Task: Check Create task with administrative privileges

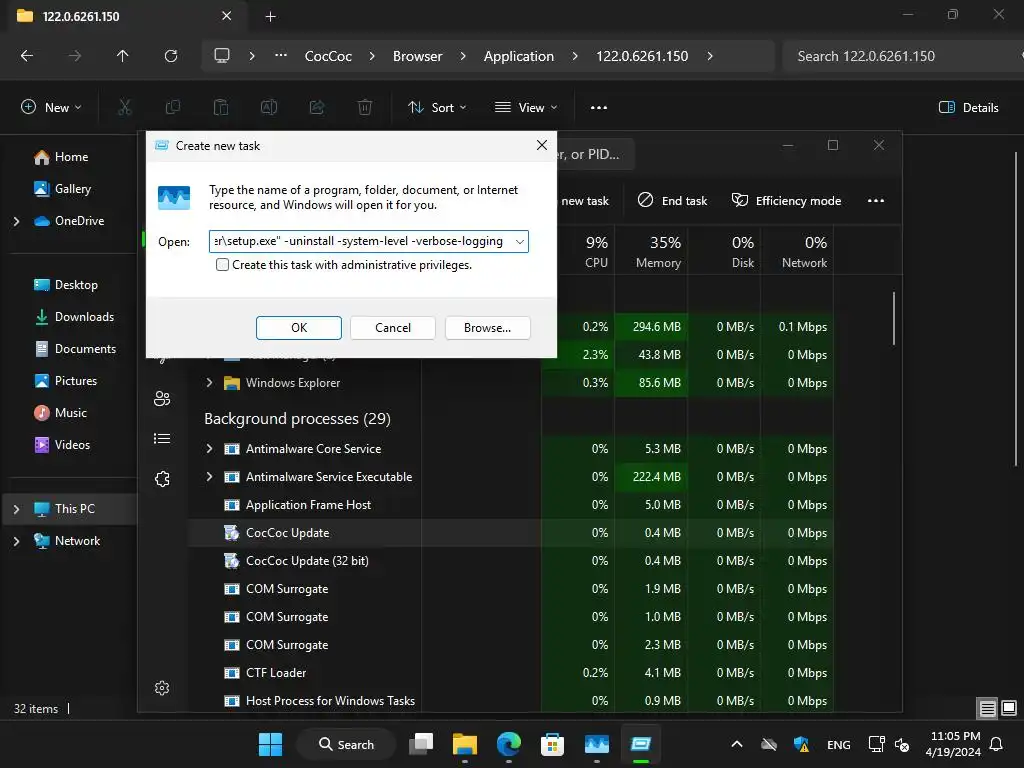Action: pos(222,265)
